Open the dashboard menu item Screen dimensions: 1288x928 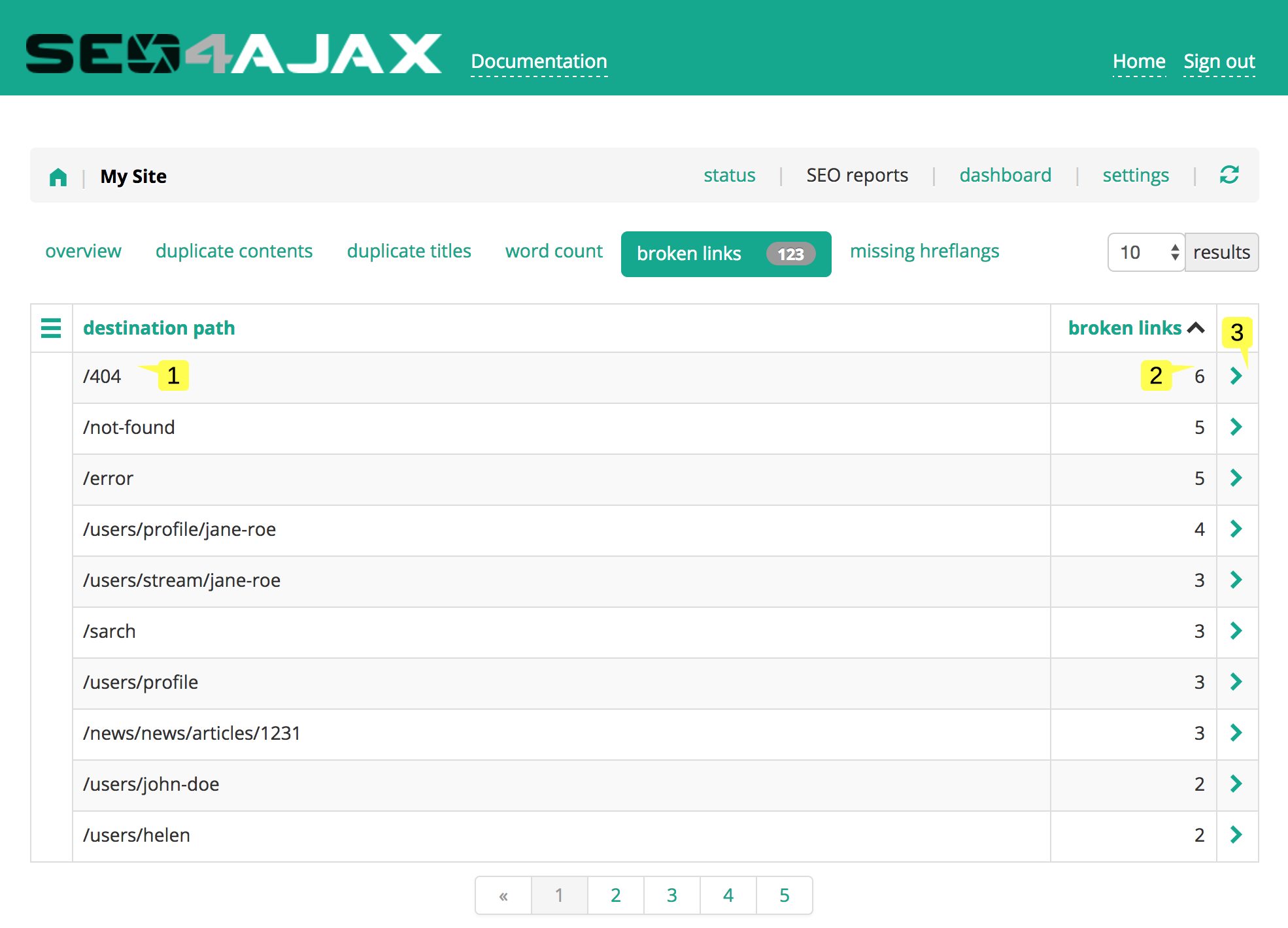1005,175
